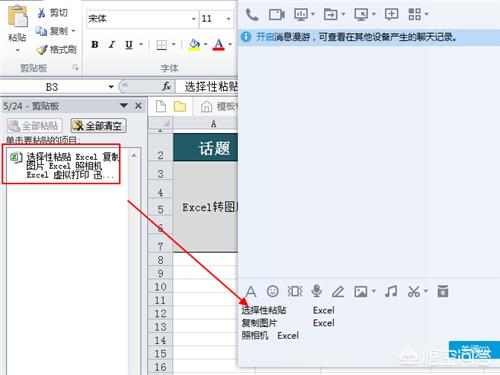Click the cell with Excel转图 text
The image size is (500, 375).
click(x=205, y=207)
